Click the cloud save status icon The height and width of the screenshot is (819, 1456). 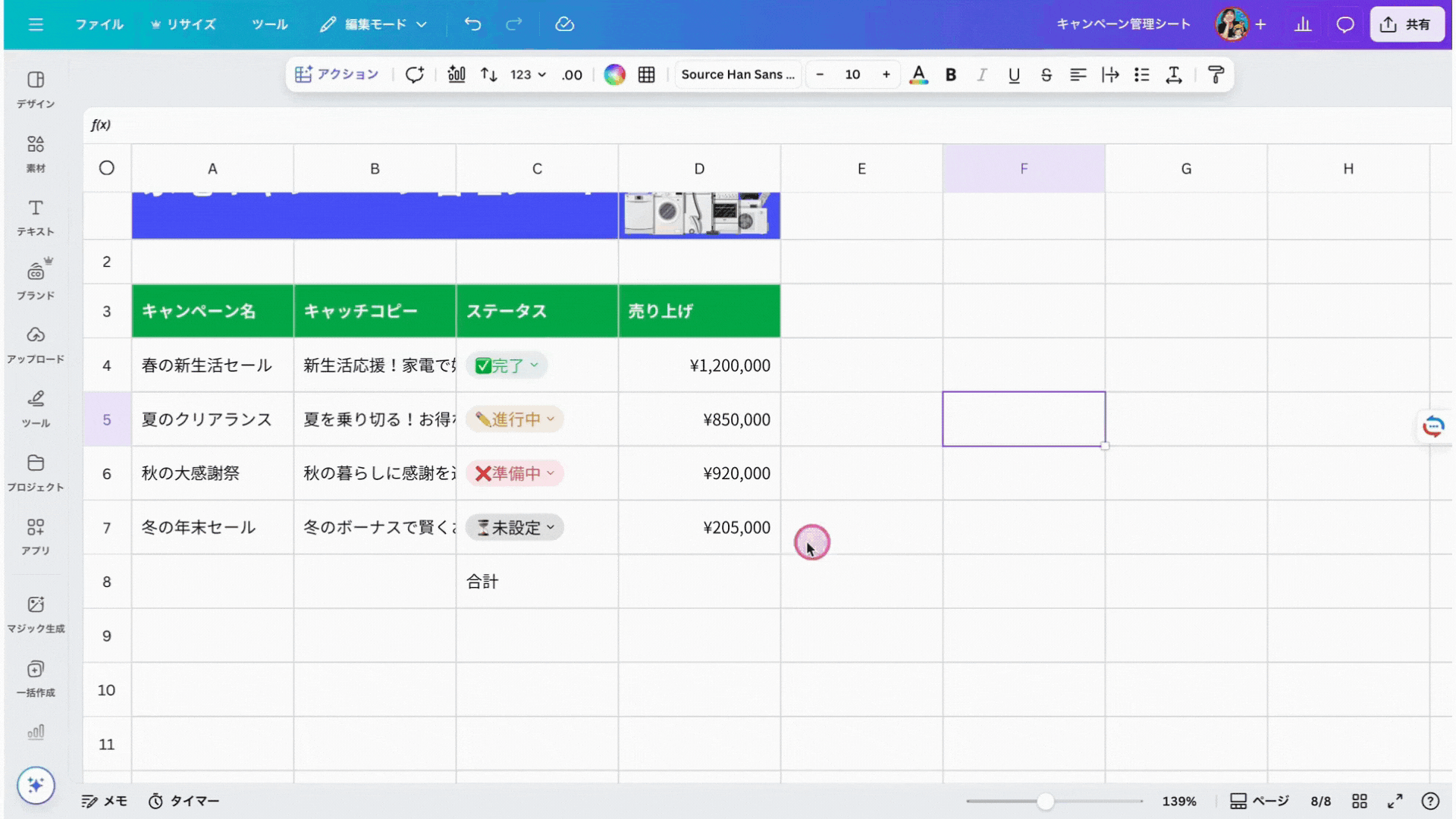564,24
